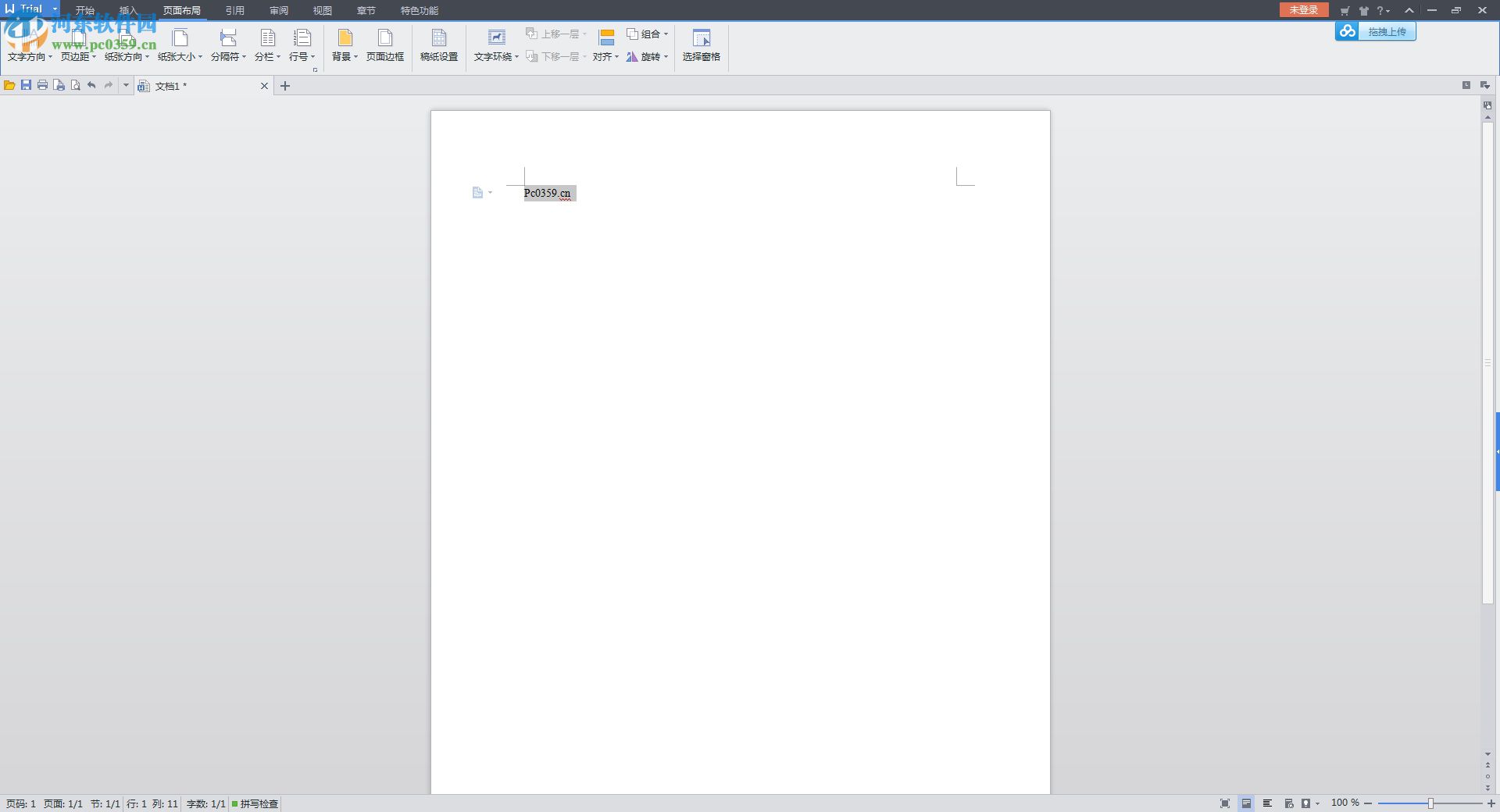Image resolution: width=1500 pixels, height=812 pixels.
Task: Click the 拖拽上传 cloud upload button
Action: tap(1376, 31)
